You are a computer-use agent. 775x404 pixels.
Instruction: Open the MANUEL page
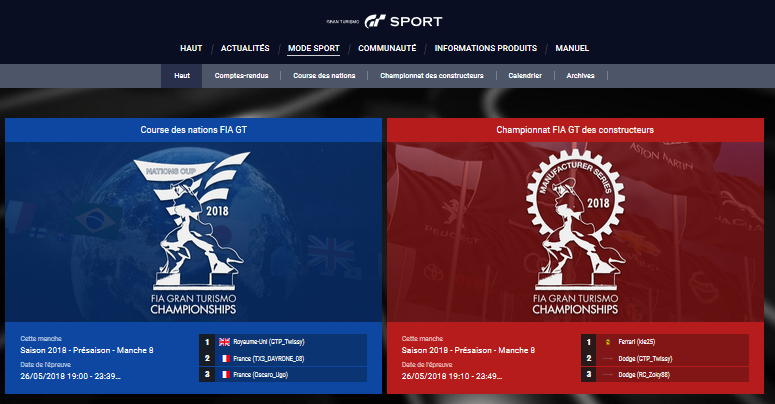[x=572, y=48]
